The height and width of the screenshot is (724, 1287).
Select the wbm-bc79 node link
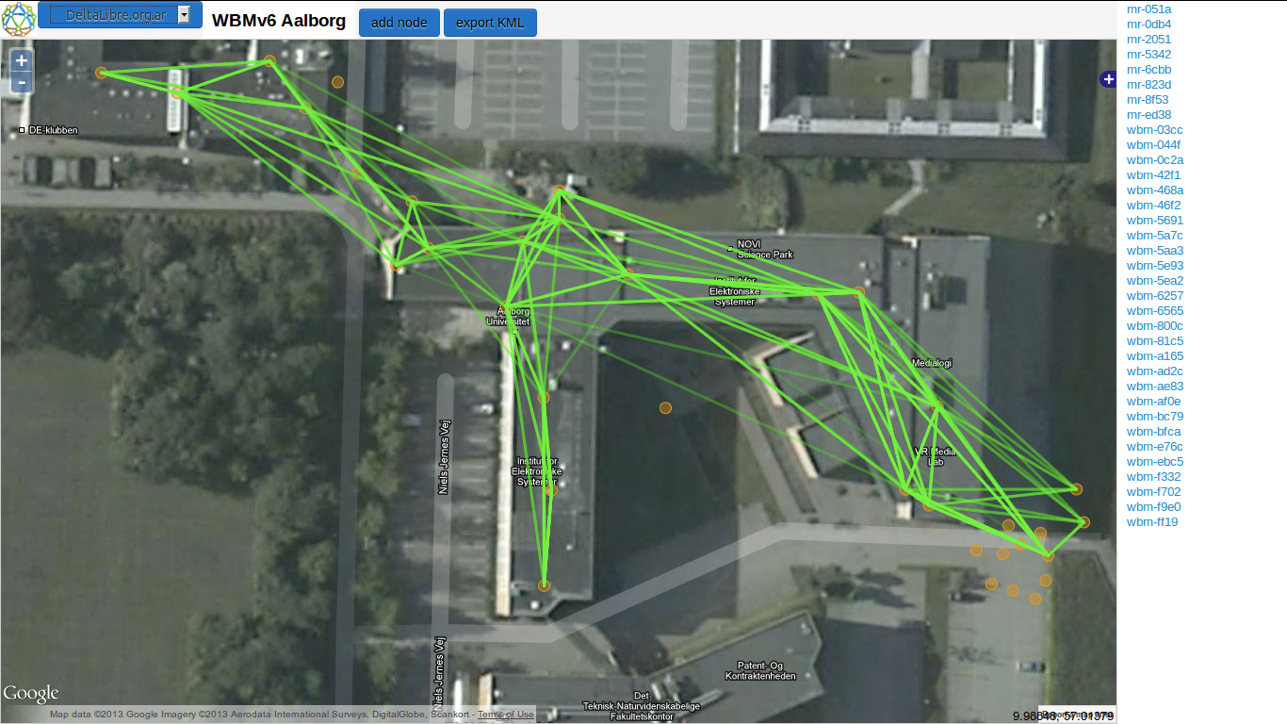coord(1154,416)
